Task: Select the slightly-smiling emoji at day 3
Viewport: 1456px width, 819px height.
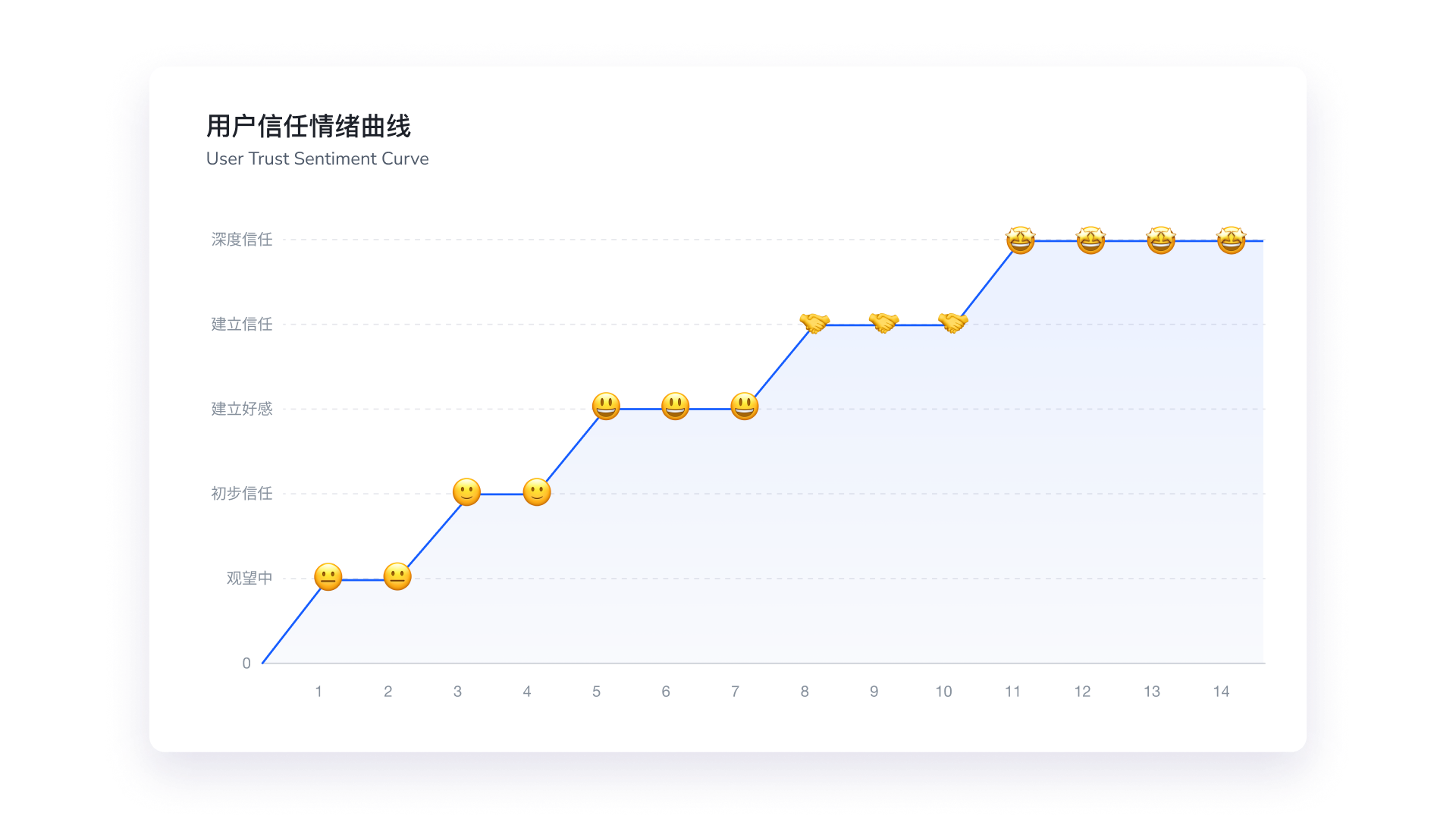Action: [x=466, y=493]
